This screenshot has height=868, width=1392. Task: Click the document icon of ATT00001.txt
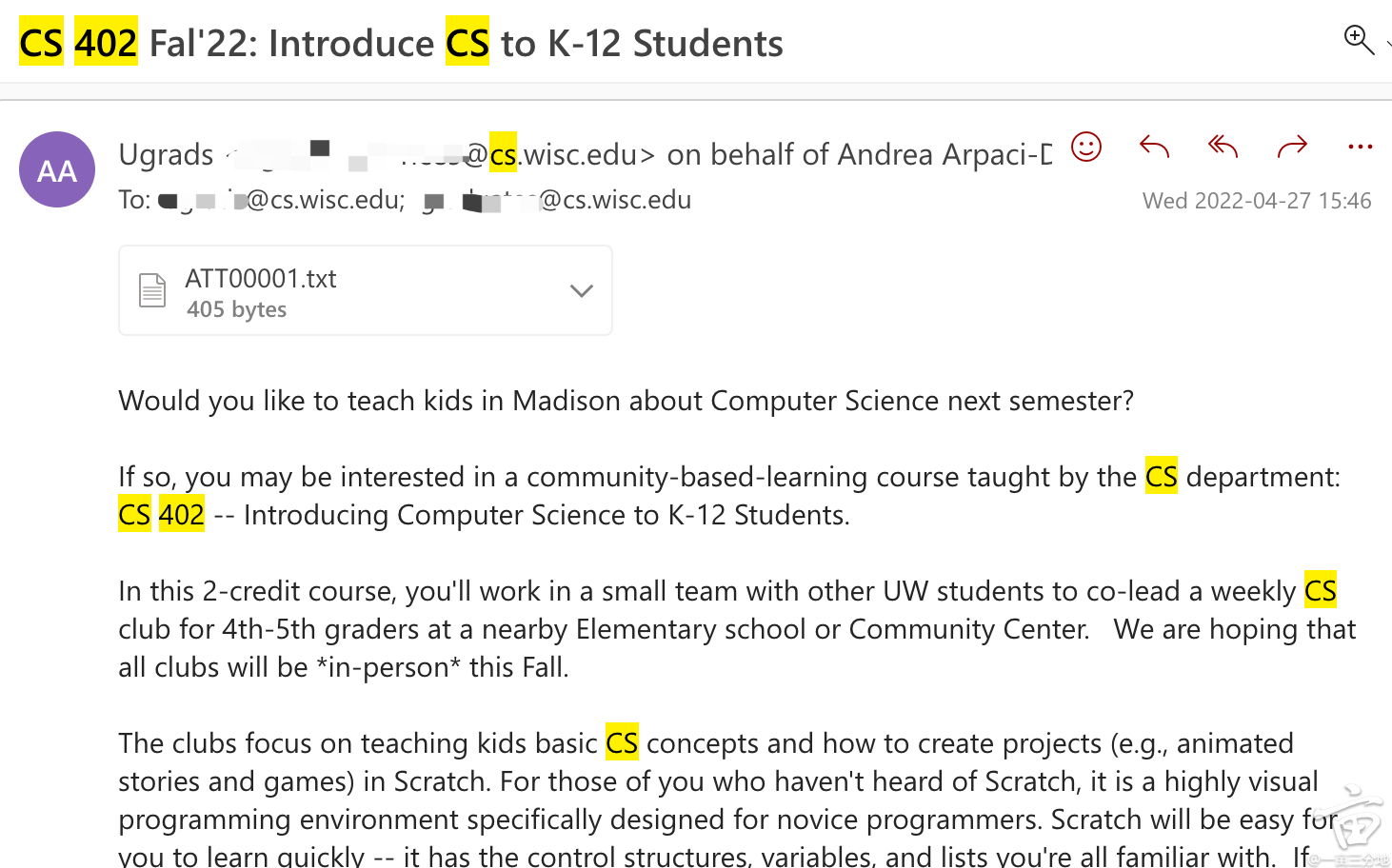click(x=152, y=290)
